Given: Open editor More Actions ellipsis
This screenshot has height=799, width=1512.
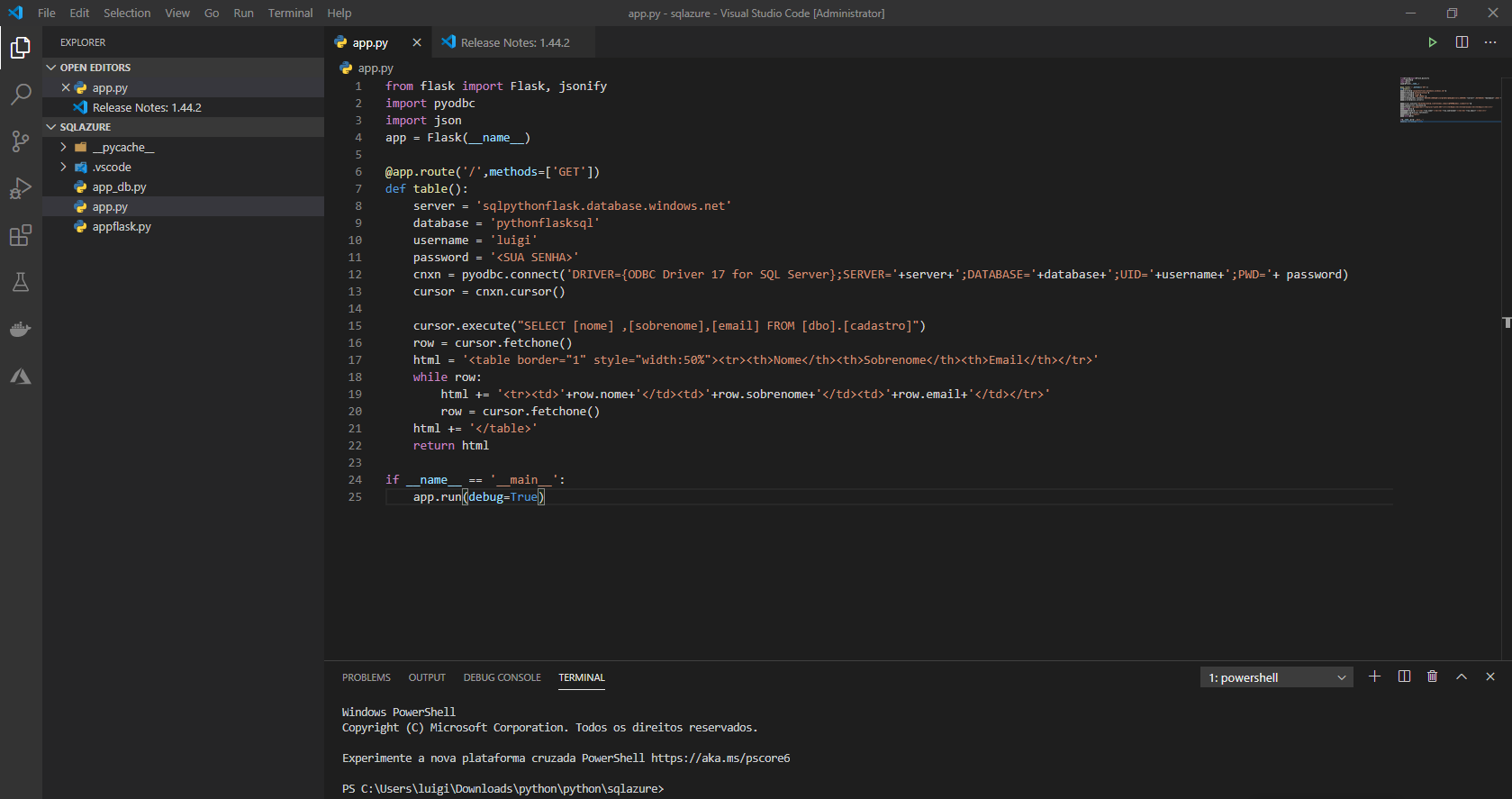Looking at the screenshot, I should point(1490,42).
